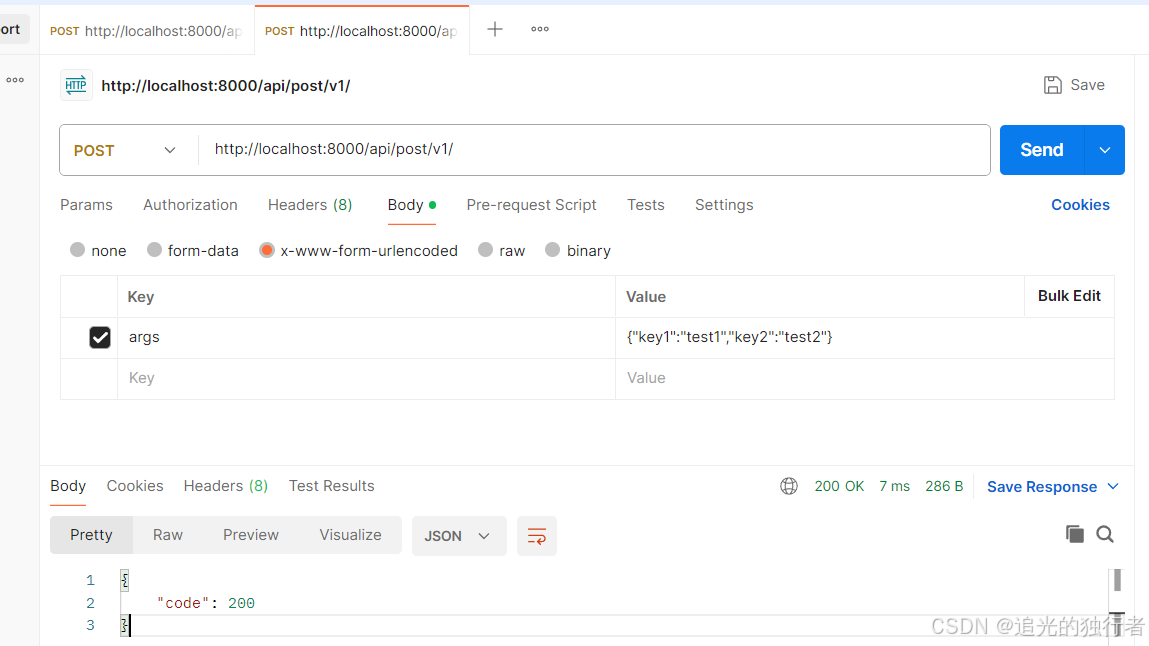Select the binary body type

click(553, 250)
